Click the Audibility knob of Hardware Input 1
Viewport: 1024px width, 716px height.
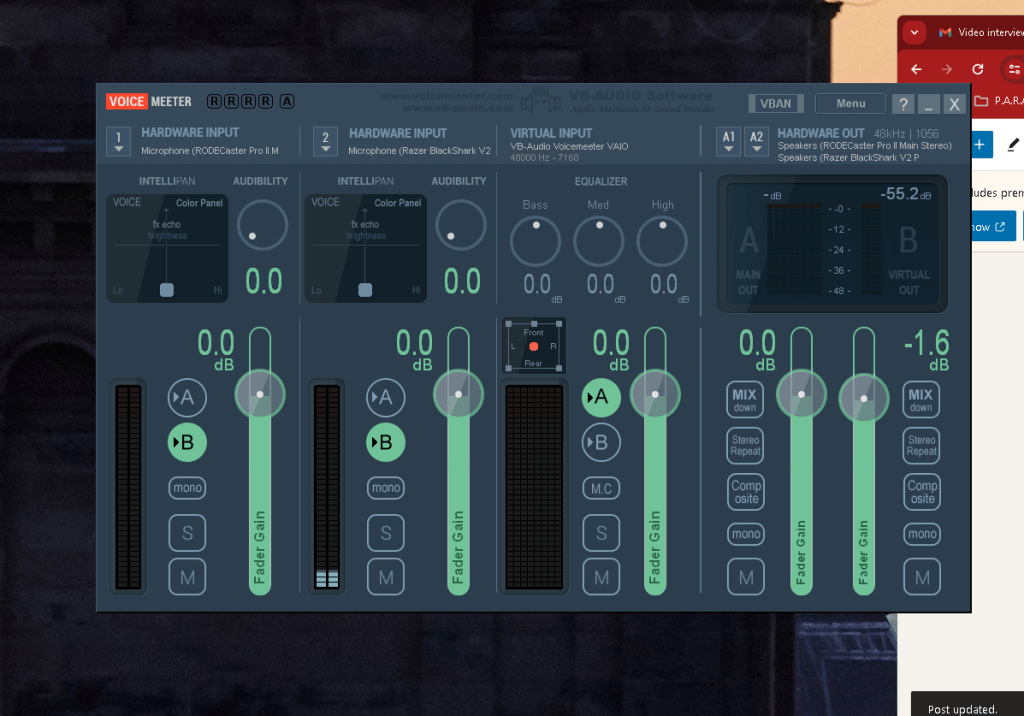click(263, 225)
